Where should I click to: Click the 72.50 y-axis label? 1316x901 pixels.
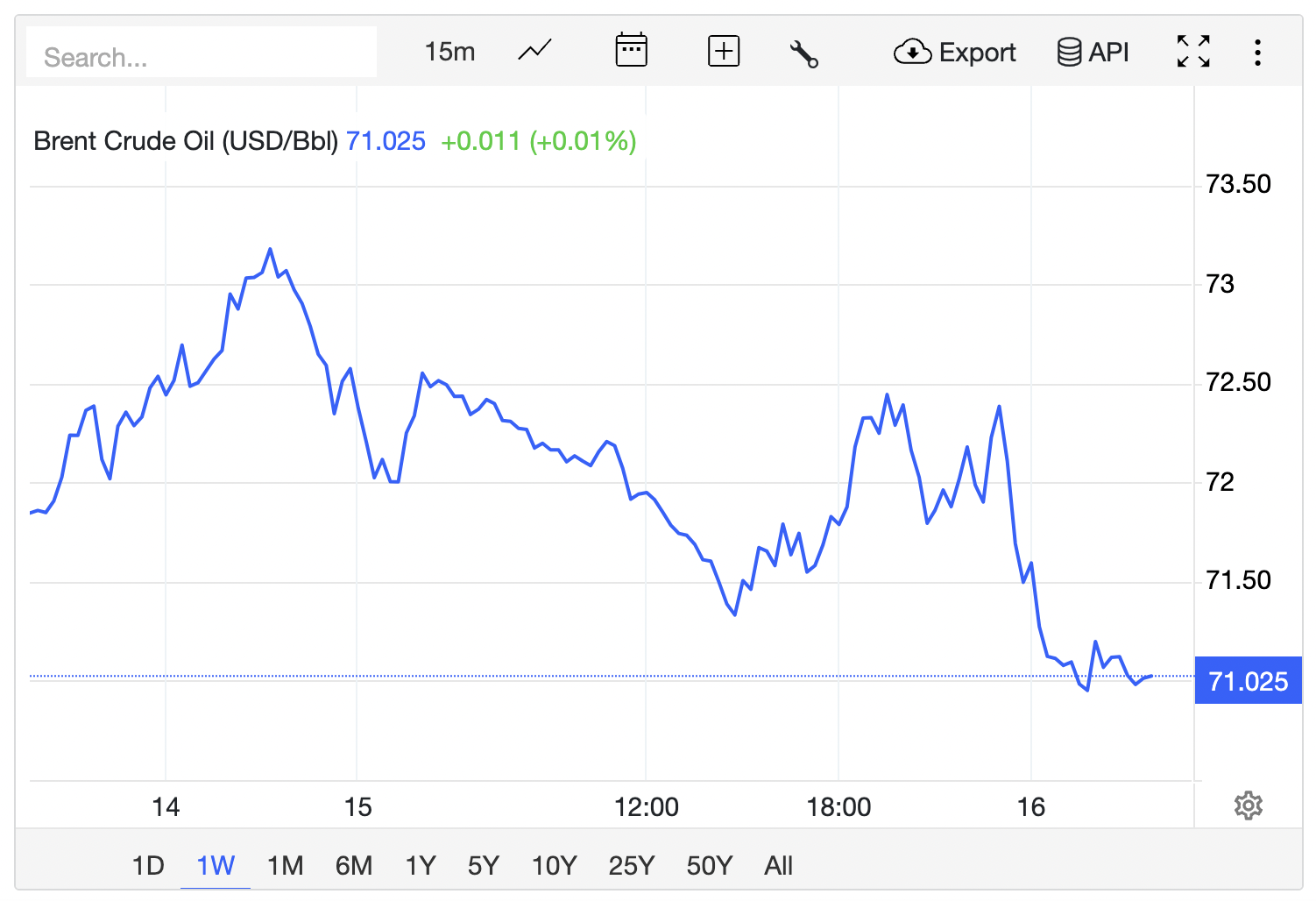pos(1238,382)
